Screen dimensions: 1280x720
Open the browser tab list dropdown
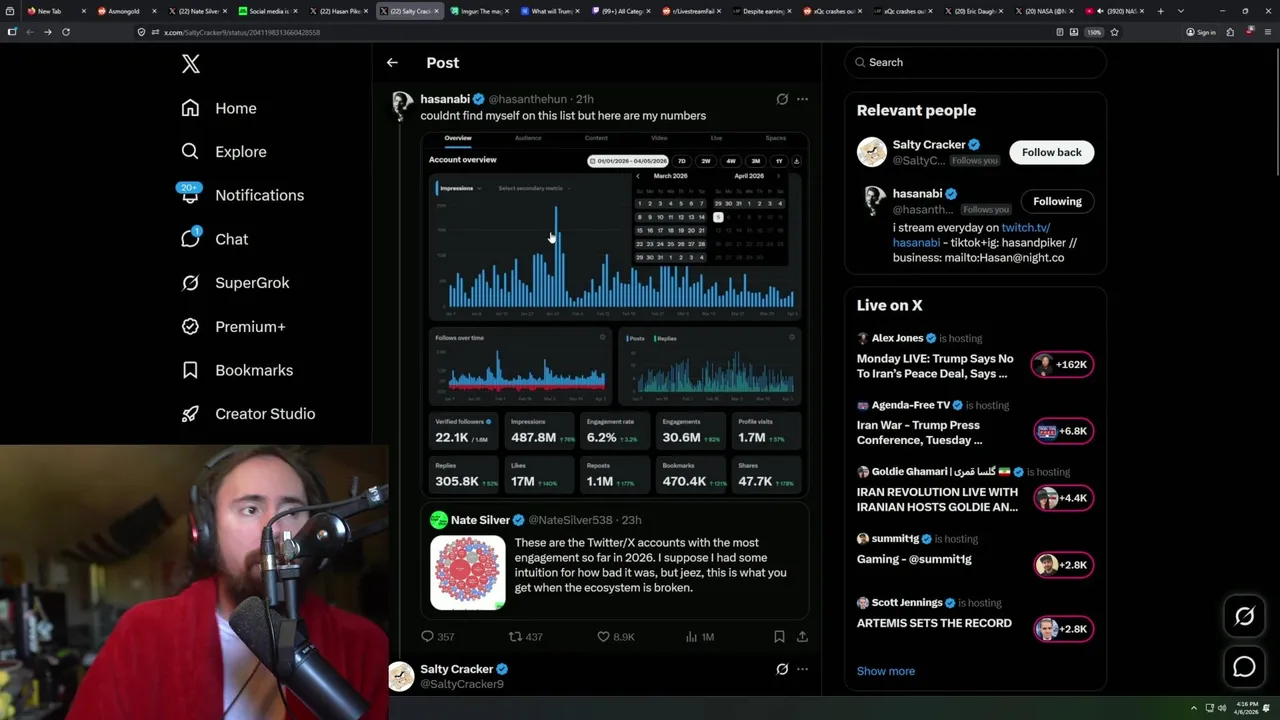1181,11
